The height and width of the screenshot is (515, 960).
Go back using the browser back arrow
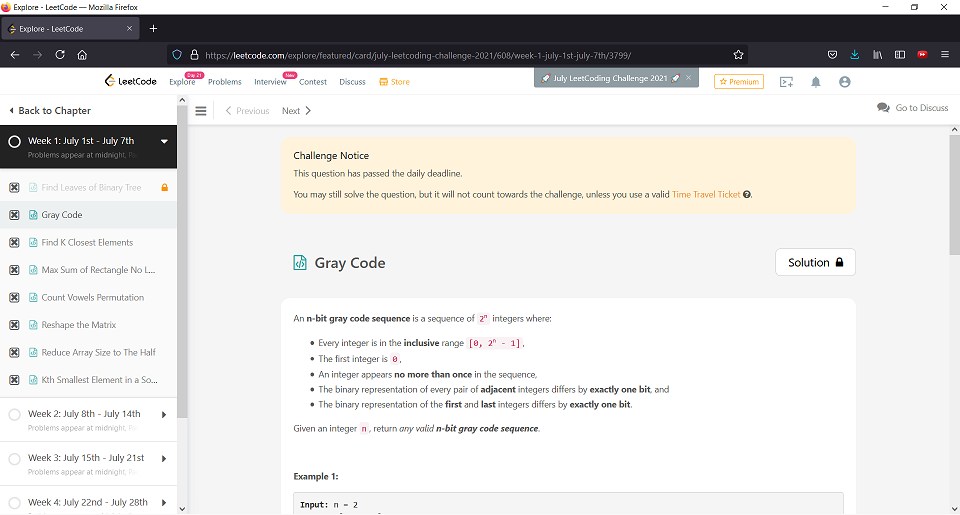[15, 55]
